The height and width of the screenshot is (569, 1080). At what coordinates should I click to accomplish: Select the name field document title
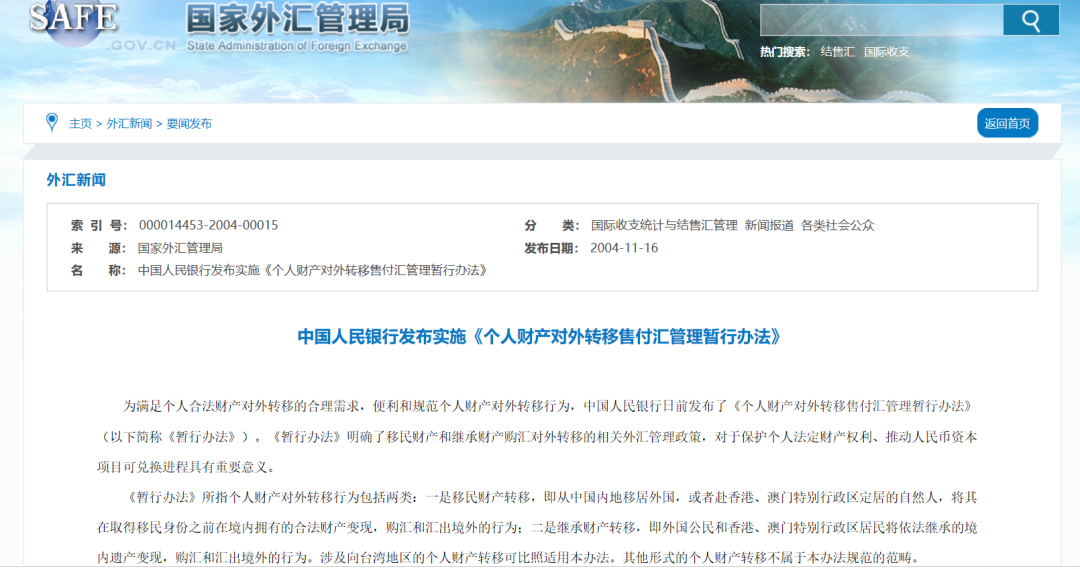click(313, 271)
